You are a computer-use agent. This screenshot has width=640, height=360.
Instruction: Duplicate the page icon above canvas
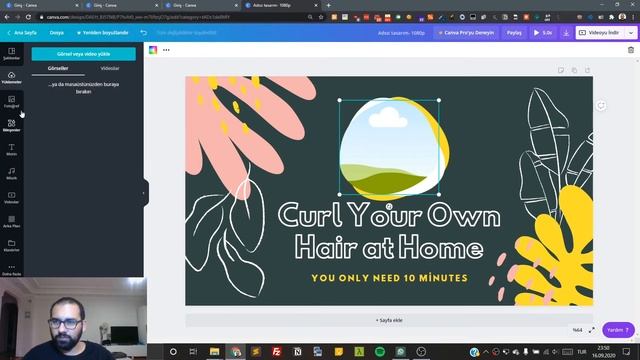click(574, 70)
